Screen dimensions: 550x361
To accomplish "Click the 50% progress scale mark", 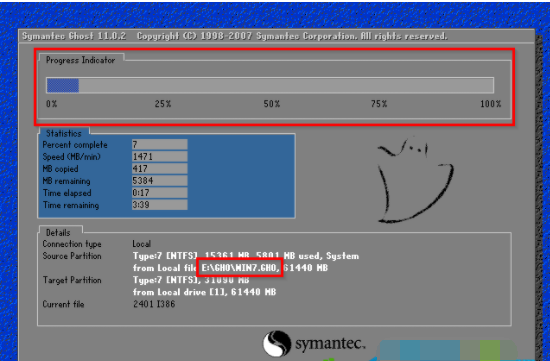I will coord(271,104).
